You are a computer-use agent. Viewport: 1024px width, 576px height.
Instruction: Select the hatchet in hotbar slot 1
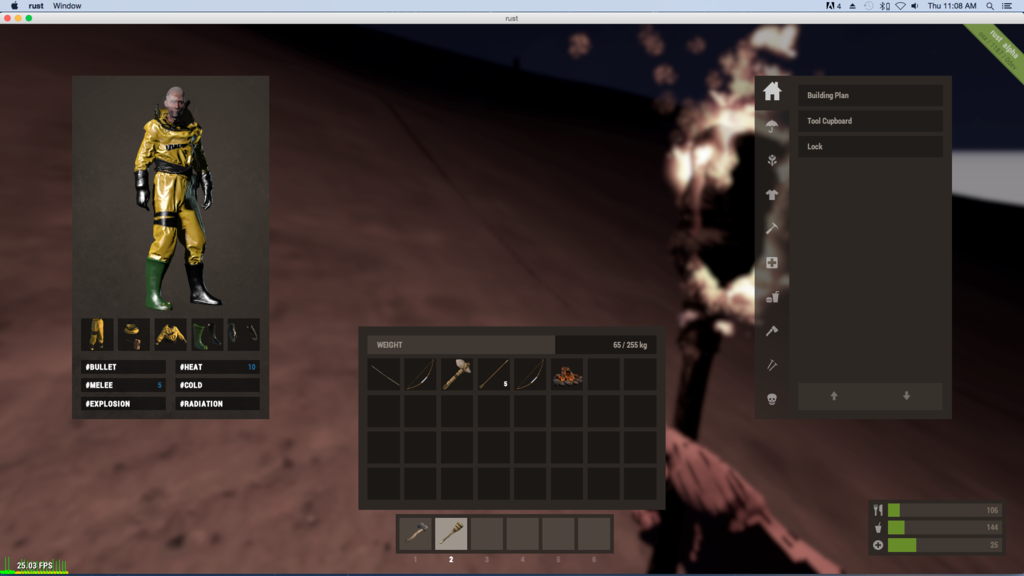click(415, 534)
